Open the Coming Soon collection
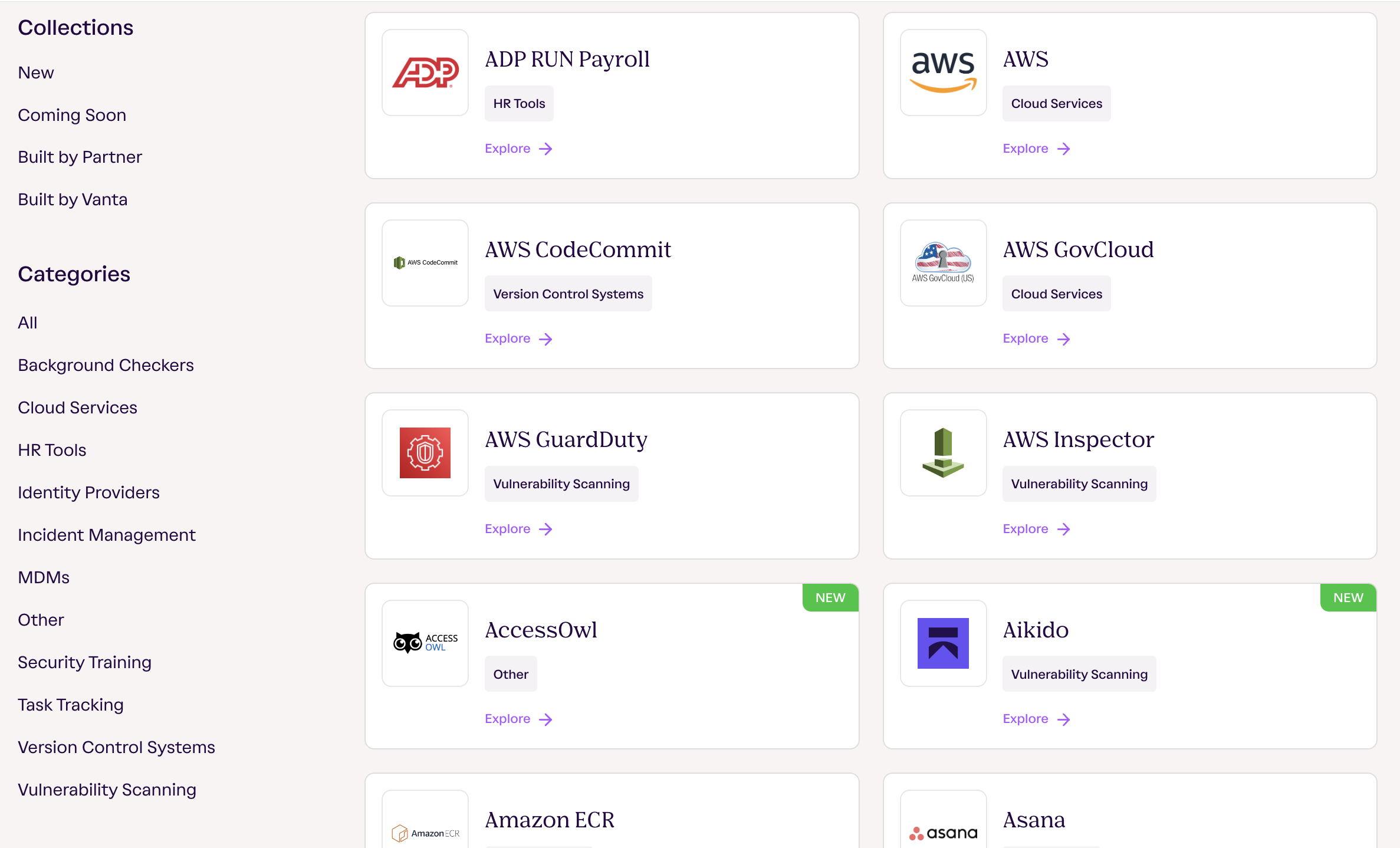Screen dimensions: 1400x848 point(72,115)
